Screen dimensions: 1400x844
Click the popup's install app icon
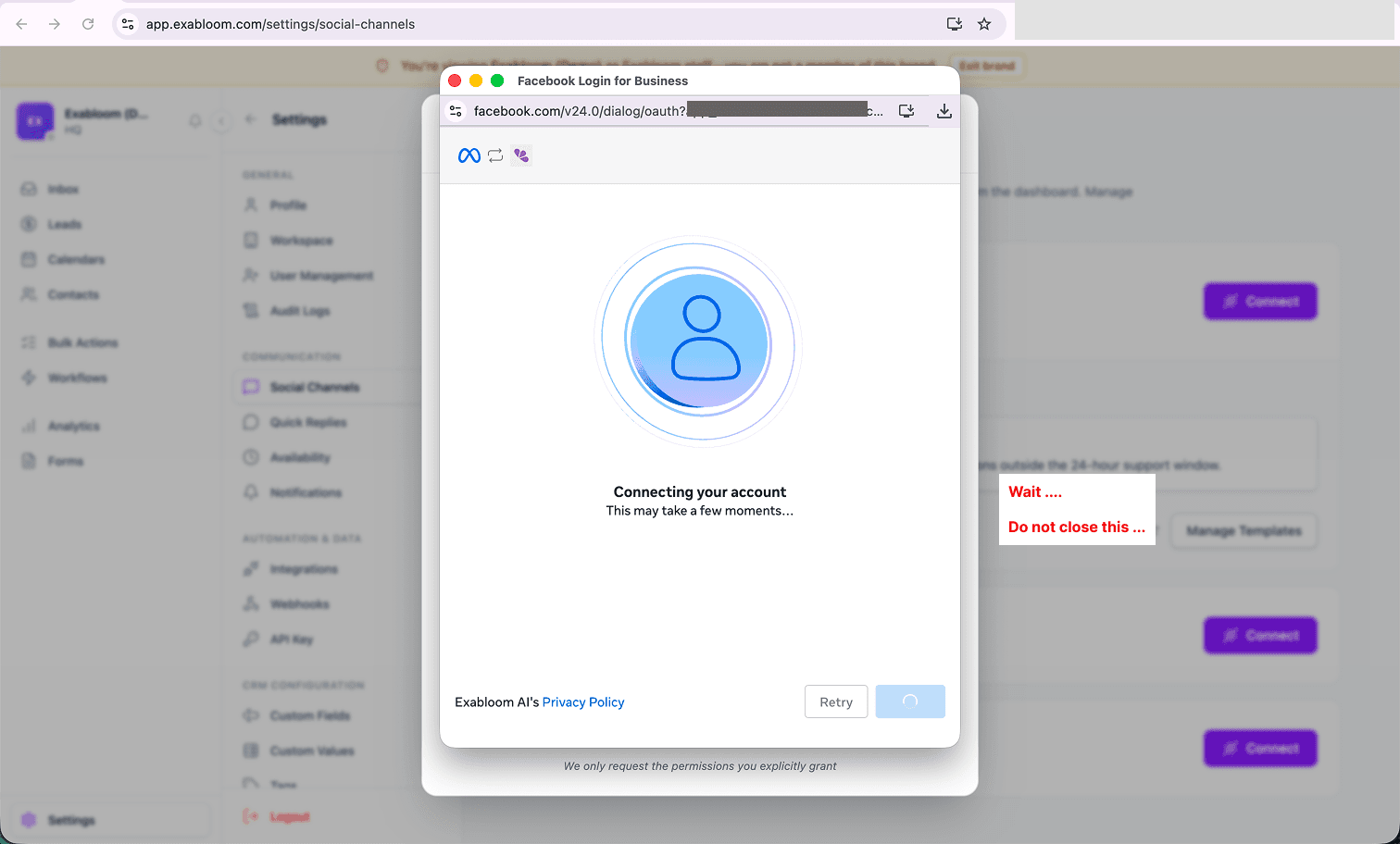click(x=906, y=111)
